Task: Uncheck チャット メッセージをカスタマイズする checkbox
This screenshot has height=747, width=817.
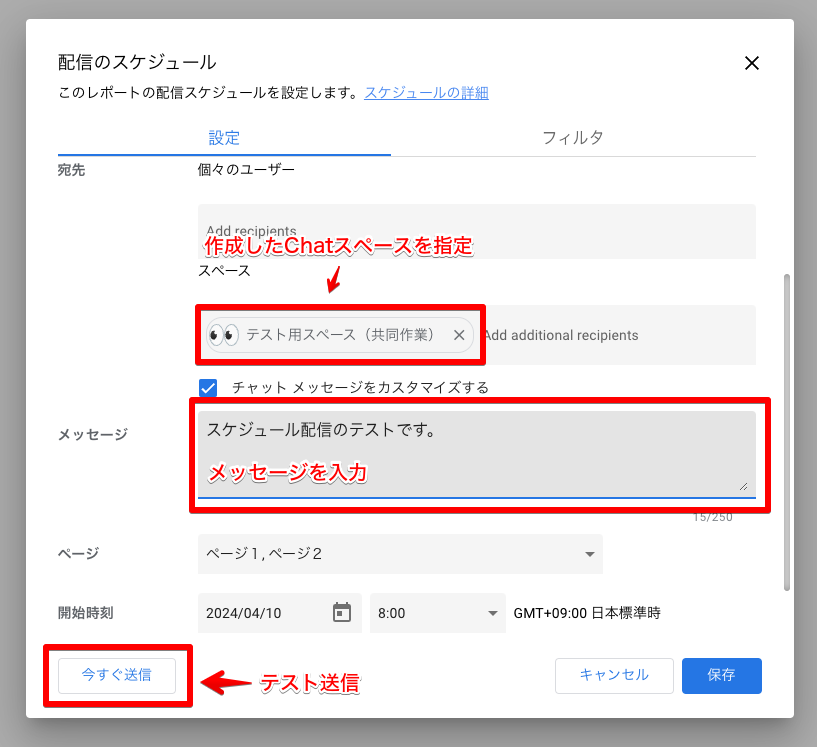Action: pos(208,387)
